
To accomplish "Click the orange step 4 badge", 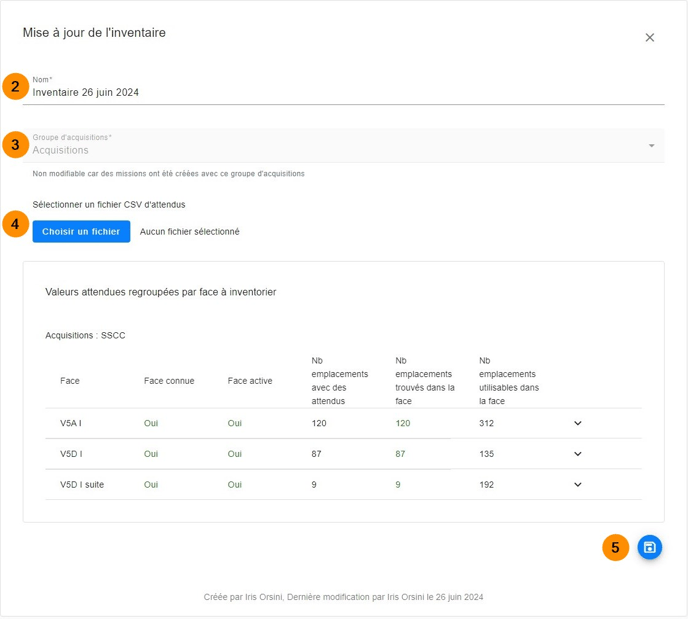I will tap(14, 224).
